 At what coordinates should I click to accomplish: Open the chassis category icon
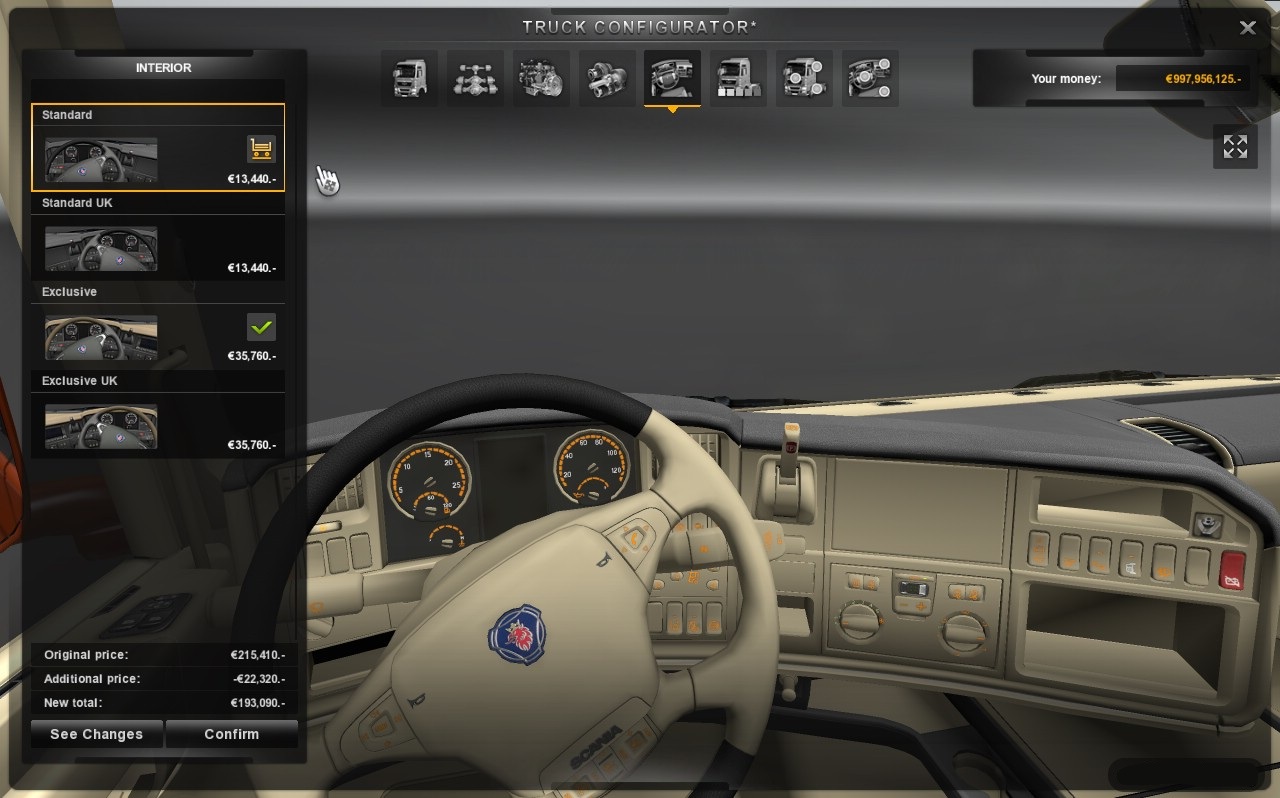[475, 78]
